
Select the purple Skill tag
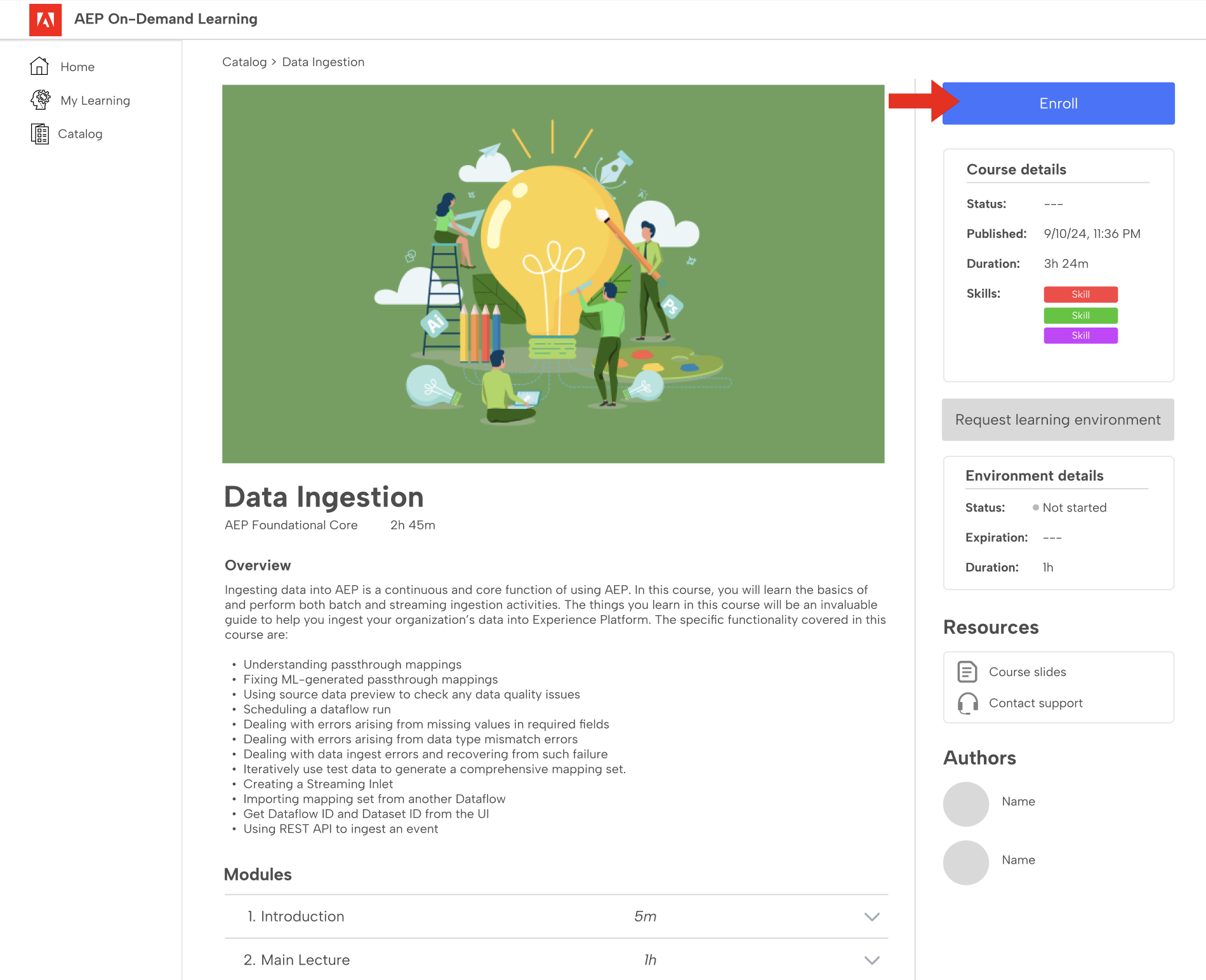coord(1081,336)
